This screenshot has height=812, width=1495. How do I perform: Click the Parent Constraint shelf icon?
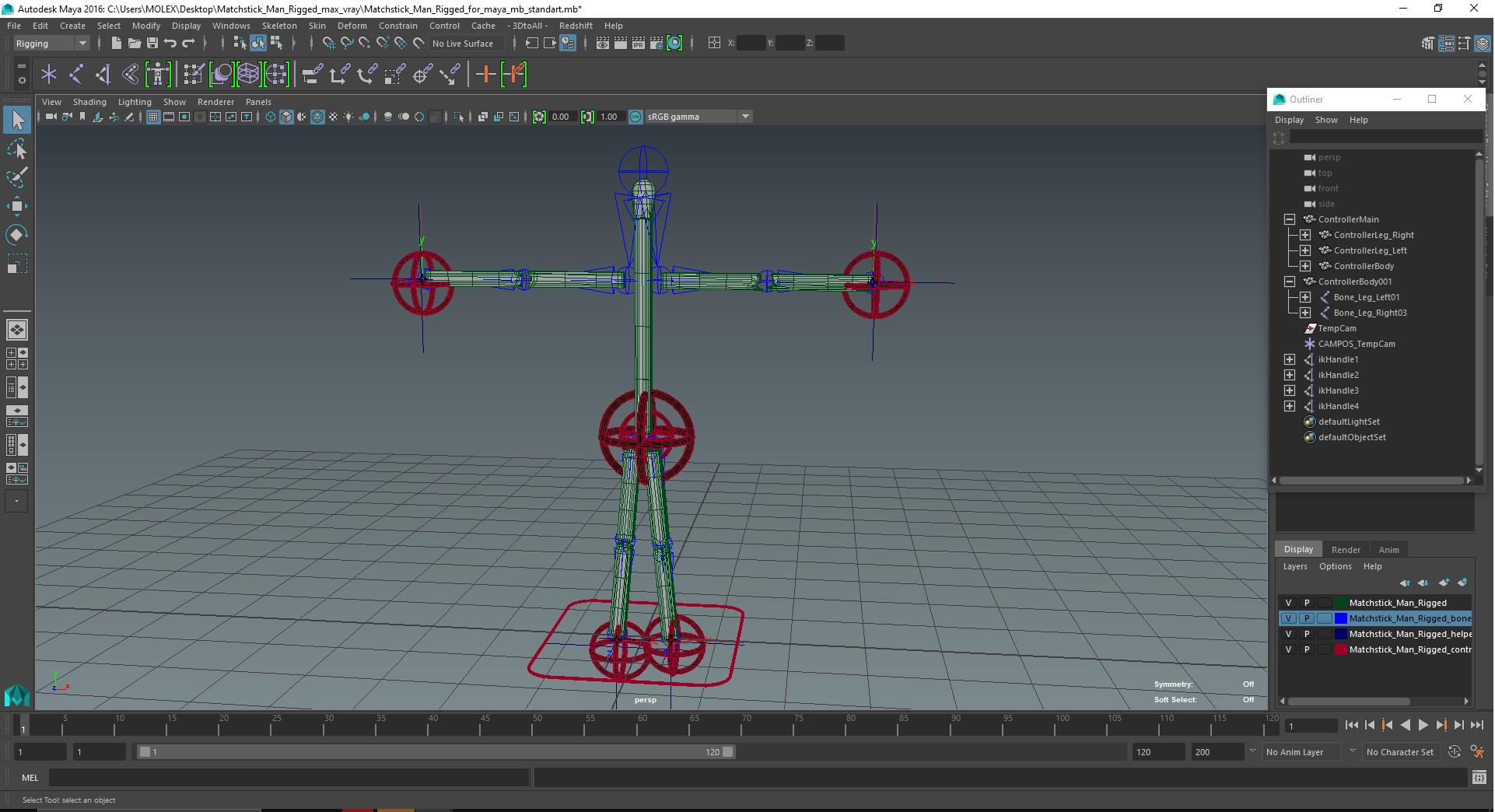313,75
